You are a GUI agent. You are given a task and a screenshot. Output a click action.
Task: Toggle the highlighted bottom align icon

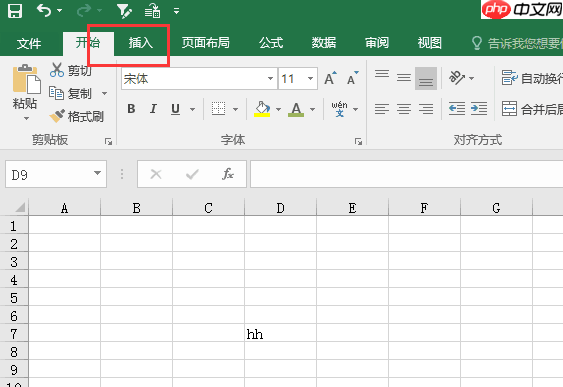(x=426, y=78)
